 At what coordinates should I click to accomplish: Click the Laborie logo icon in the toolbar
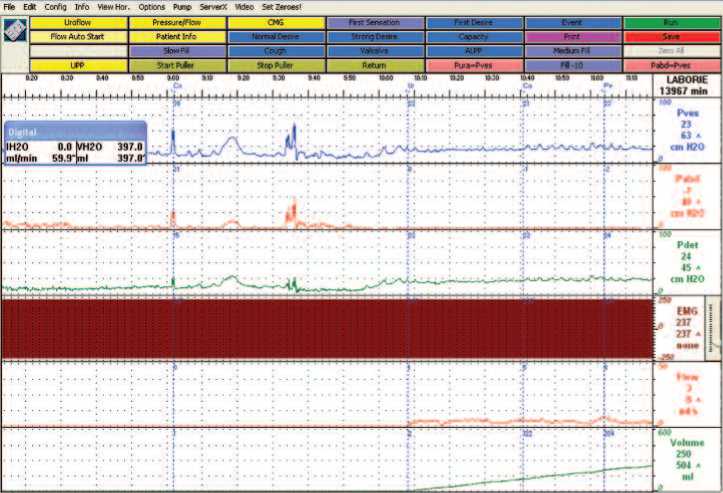point(15,31)
